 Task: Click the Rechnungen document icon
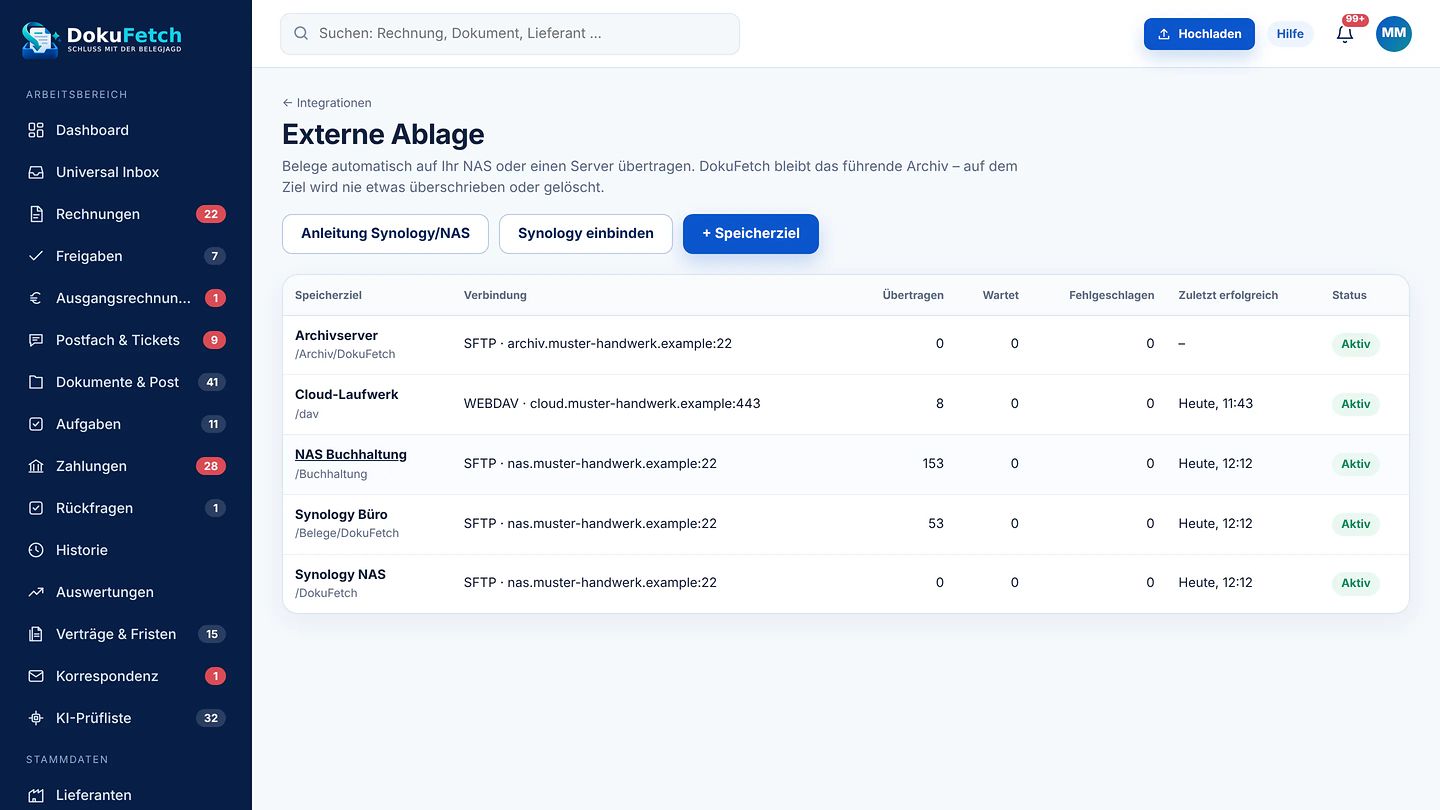[36, 214]
